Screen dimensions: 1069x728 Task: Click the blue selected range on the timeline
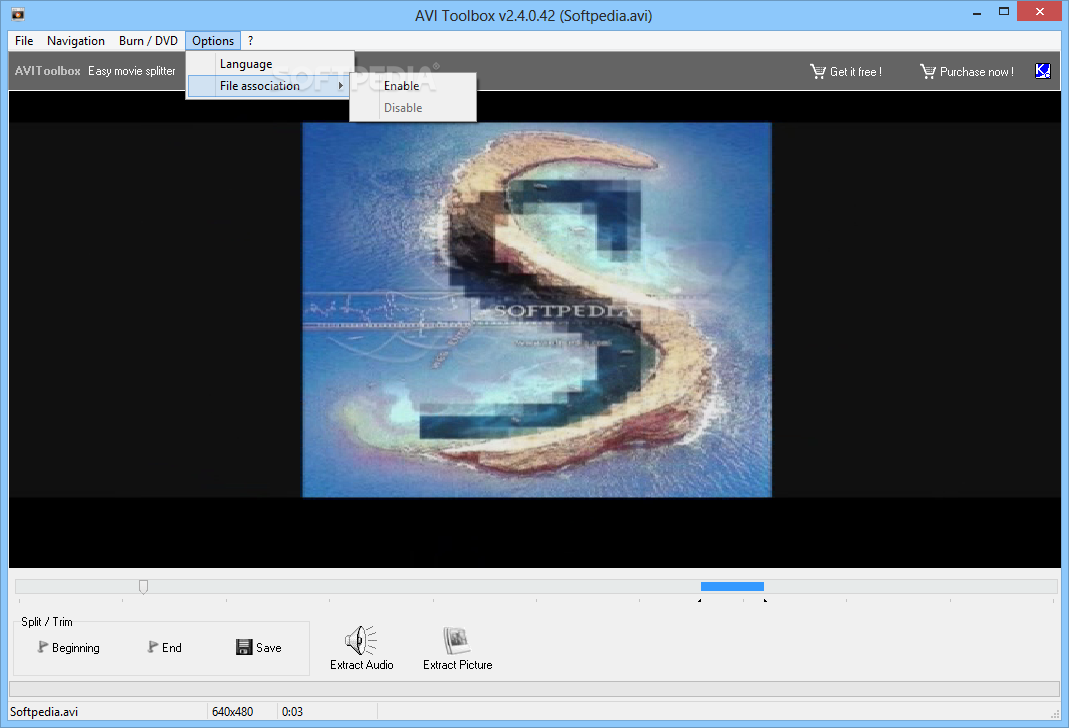[x=732, y=586]
